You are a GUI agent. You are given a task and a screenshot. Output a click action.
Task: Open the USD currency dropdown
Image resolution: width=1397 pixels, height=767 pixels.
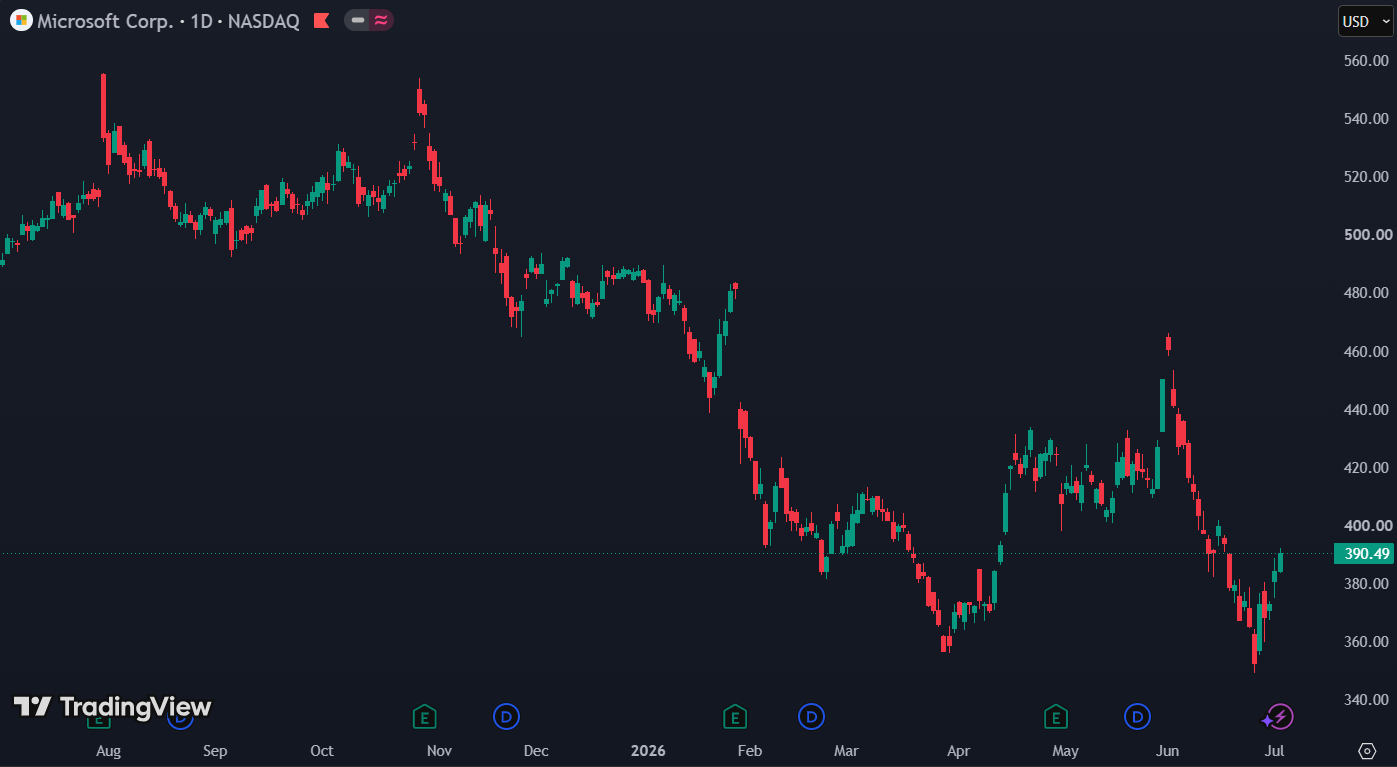tap(1365, 21)
